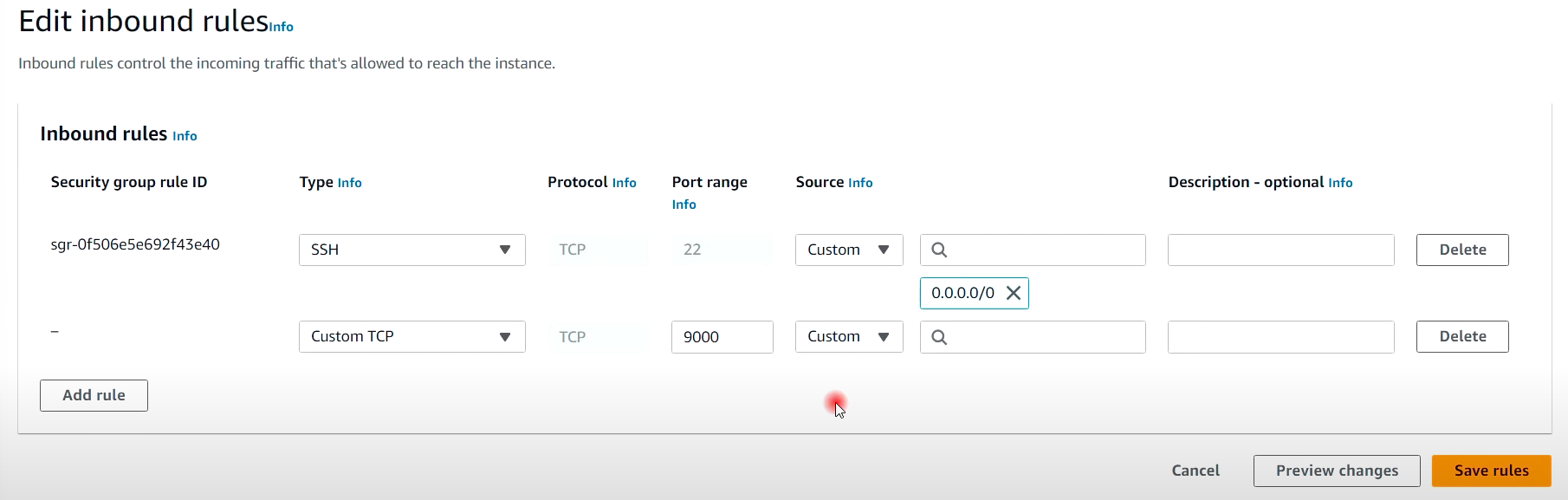Delete the SSH inbound rule
Image resolution: width=1568 pixels, height=500 pixels.
point(1462,250)
